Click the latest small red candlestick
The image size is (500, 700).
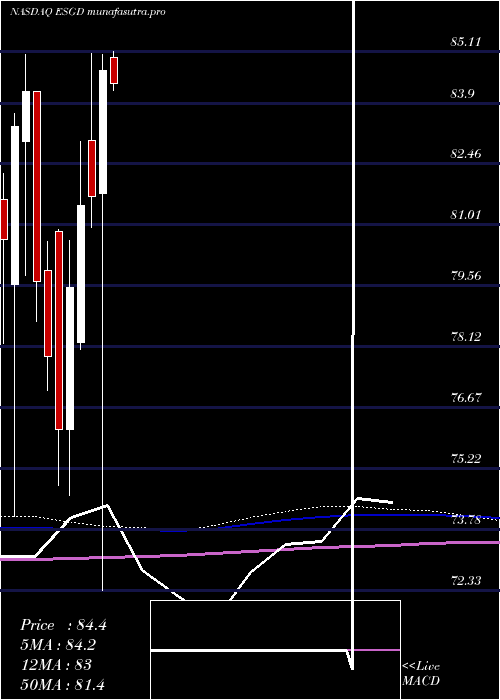click(114, 70)
